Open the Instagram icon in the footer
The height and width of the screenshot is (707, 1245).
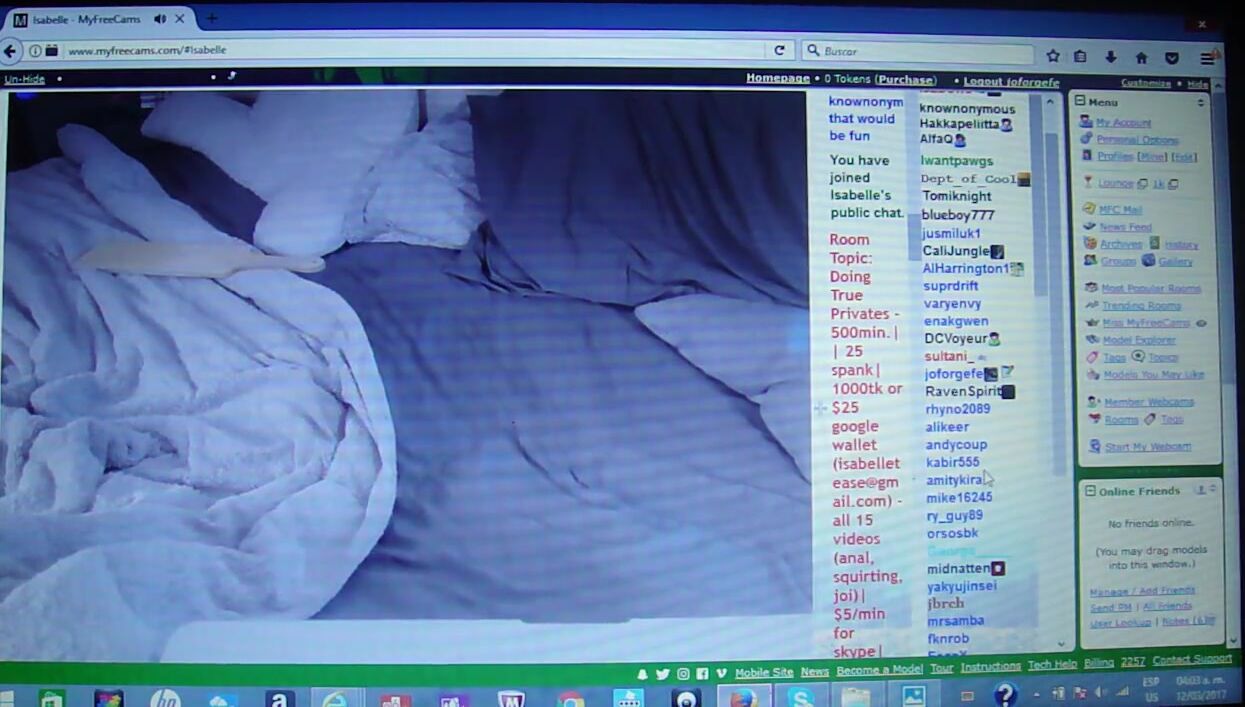683,674
